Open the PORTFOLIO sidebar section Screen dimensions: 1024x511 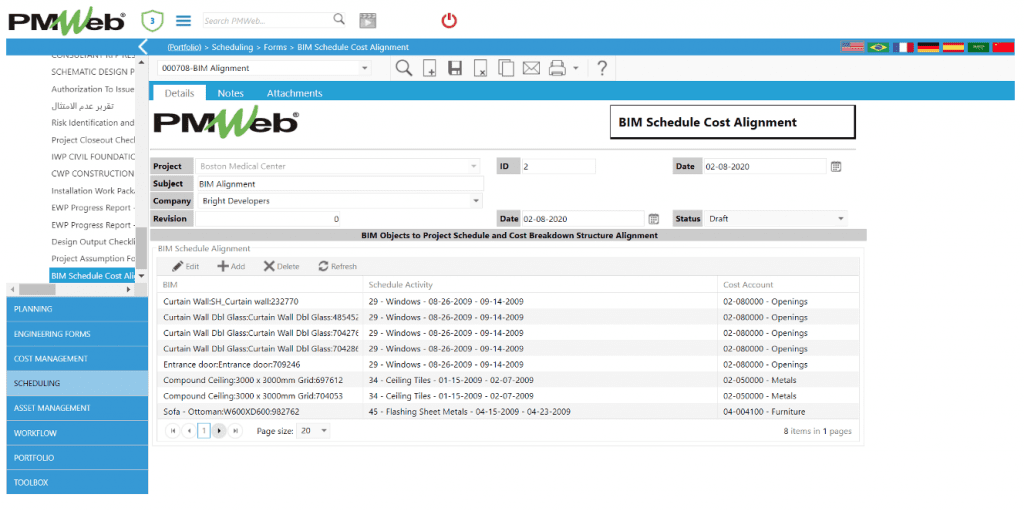coord(78,457)
